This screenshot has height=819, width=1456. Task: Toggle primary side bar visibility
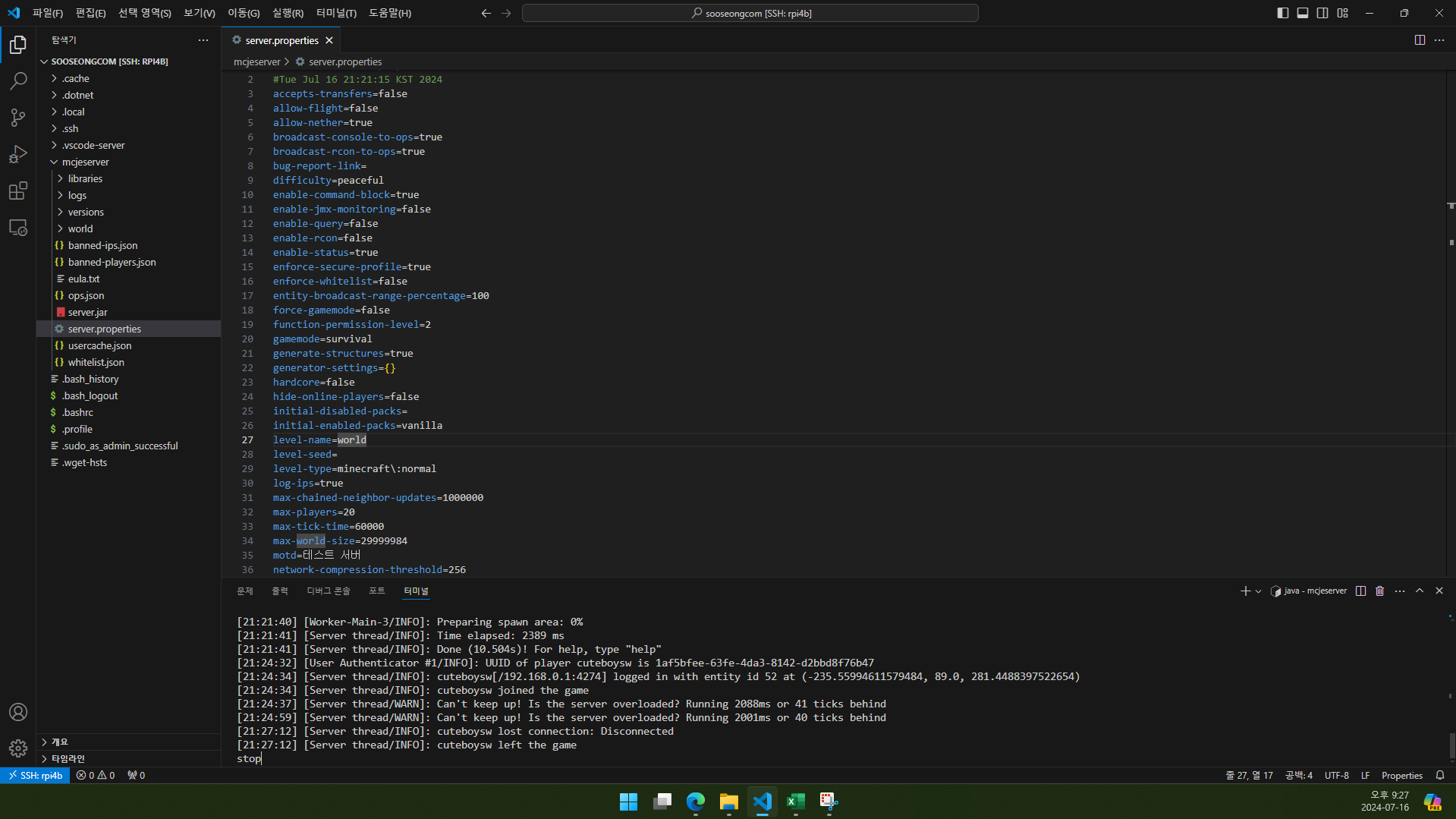click(1283, 13)
